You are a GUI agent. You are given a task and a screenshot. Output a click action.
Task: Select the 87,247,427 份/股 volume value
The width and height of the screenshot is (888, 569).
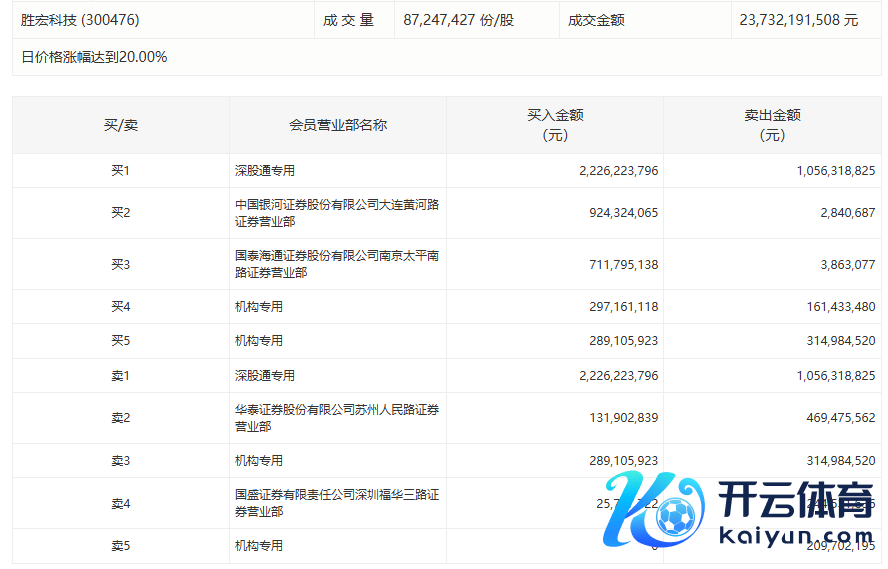point(459,20)
